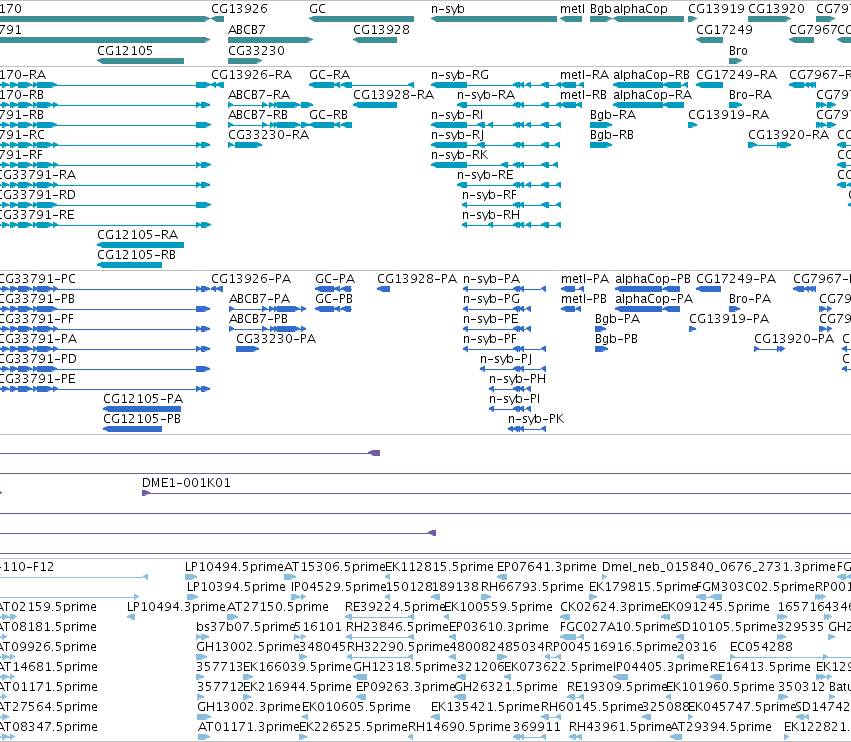Select transcript GC-RB
The height and width of the screenshot is (742, 851).
pos(328,115)
